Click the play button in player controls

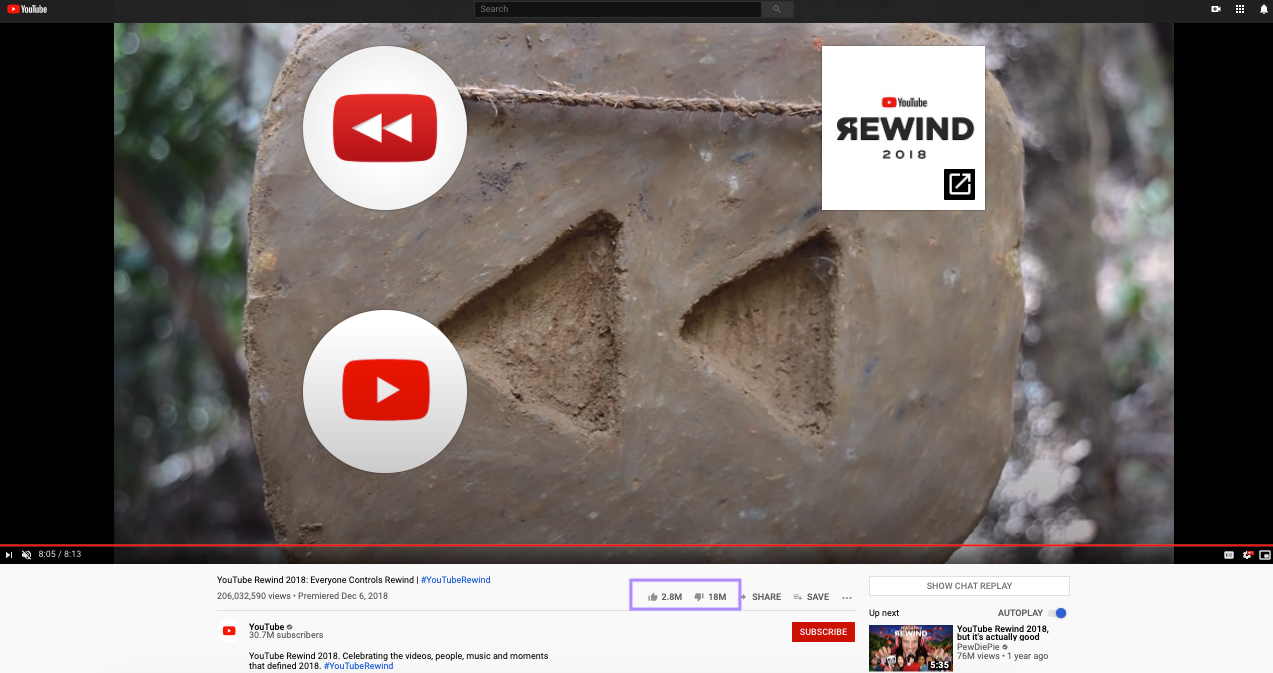point(9,554)
